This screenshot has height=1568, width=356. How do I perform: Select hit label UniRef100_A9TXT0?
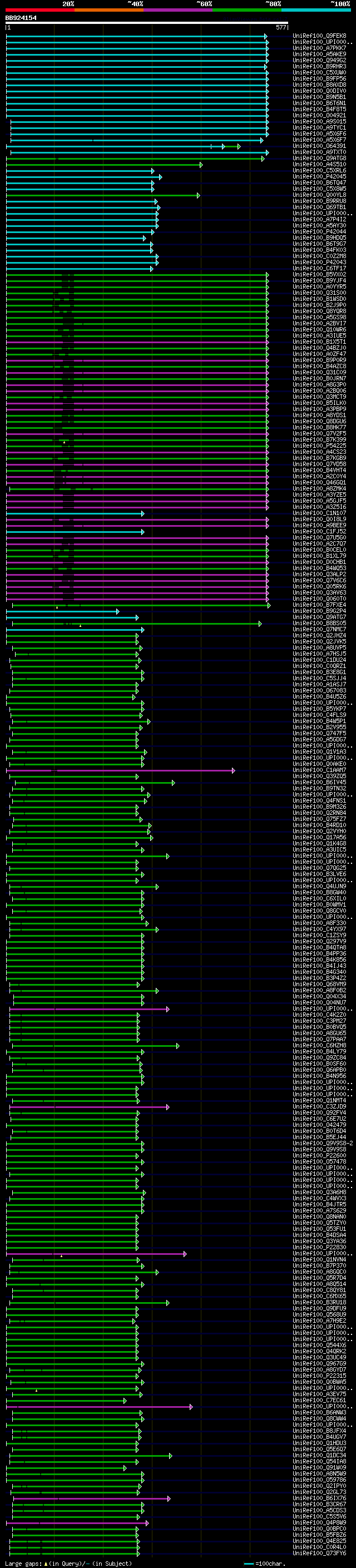(x=319, y=152)
